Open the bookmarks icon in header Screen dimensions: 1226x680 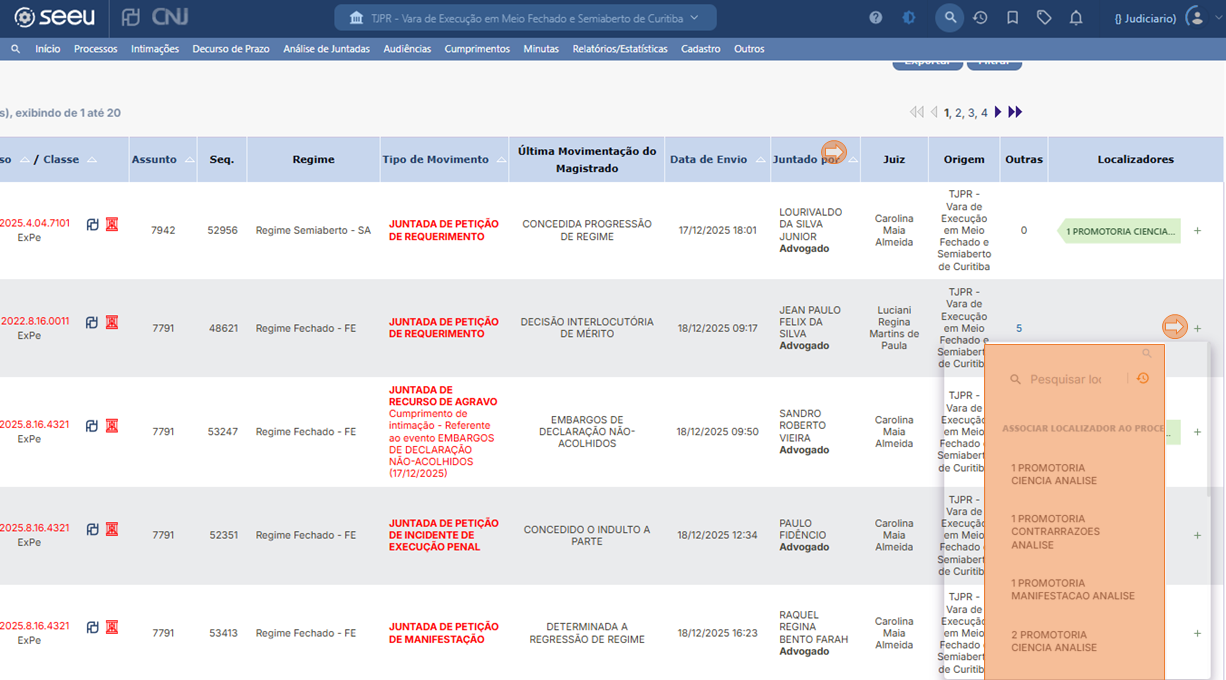tap(1012, 18)
